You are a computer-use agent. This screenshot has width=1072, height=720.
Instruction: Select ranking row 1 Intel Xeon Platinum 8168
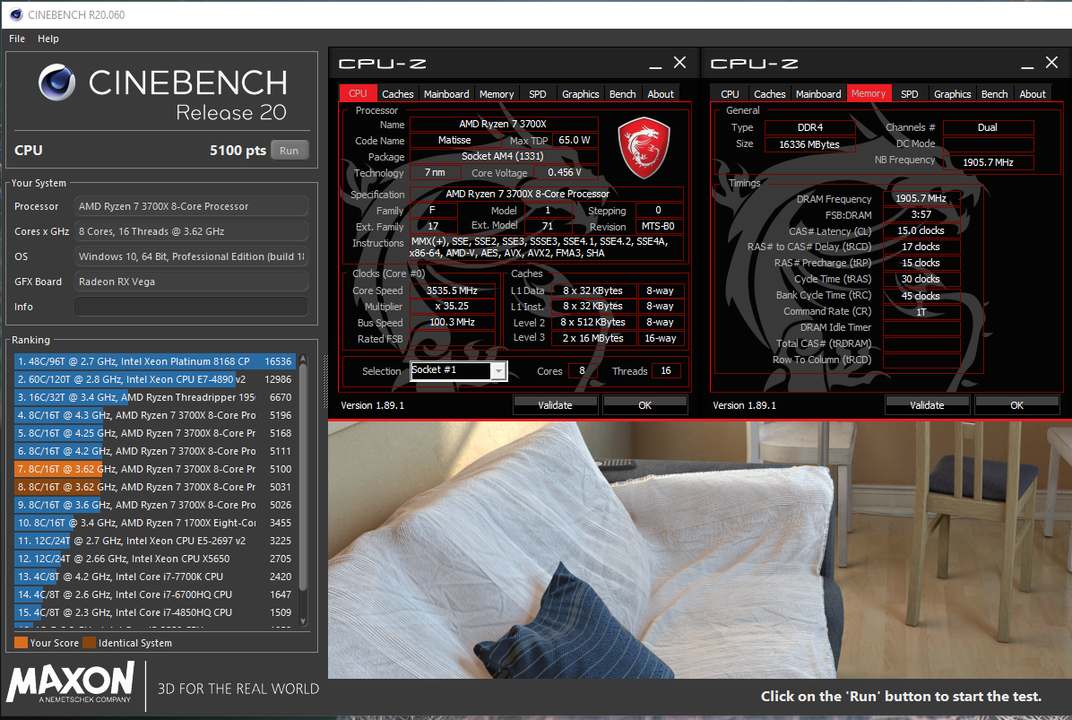pyautogui.click(x=155, y=361)
